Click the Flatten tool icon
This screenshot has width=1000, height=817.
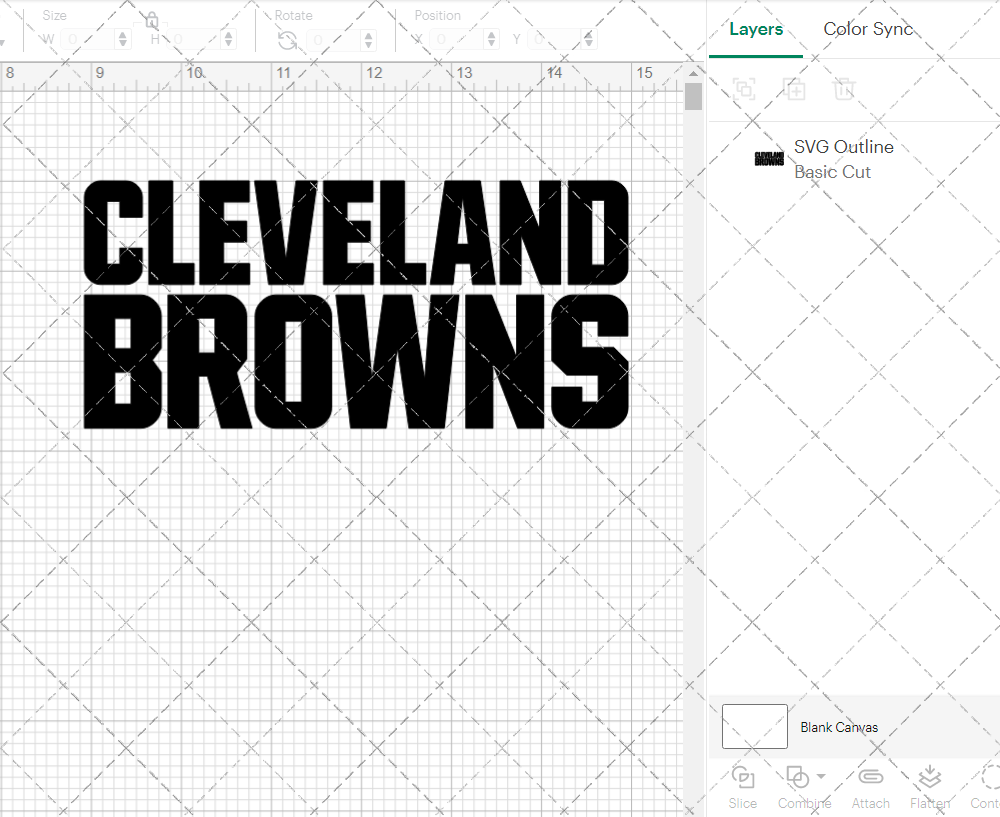(929, 777)
